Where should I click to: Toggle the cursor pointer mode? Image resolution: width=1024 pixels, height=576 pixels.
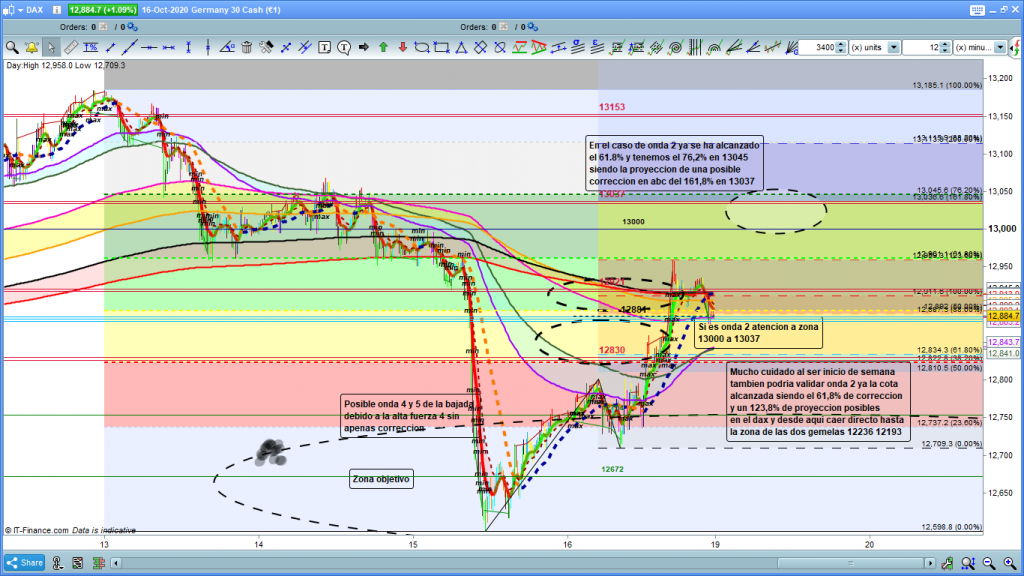50,47
